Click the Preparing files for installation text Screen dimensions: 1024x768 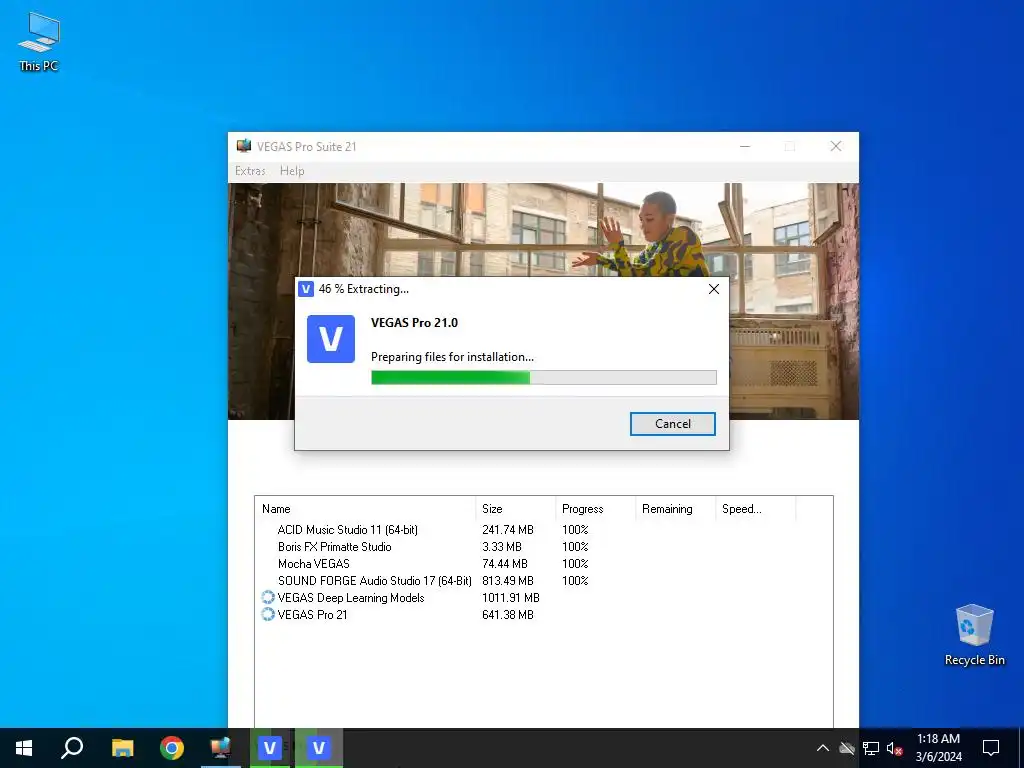click(452, 357)
